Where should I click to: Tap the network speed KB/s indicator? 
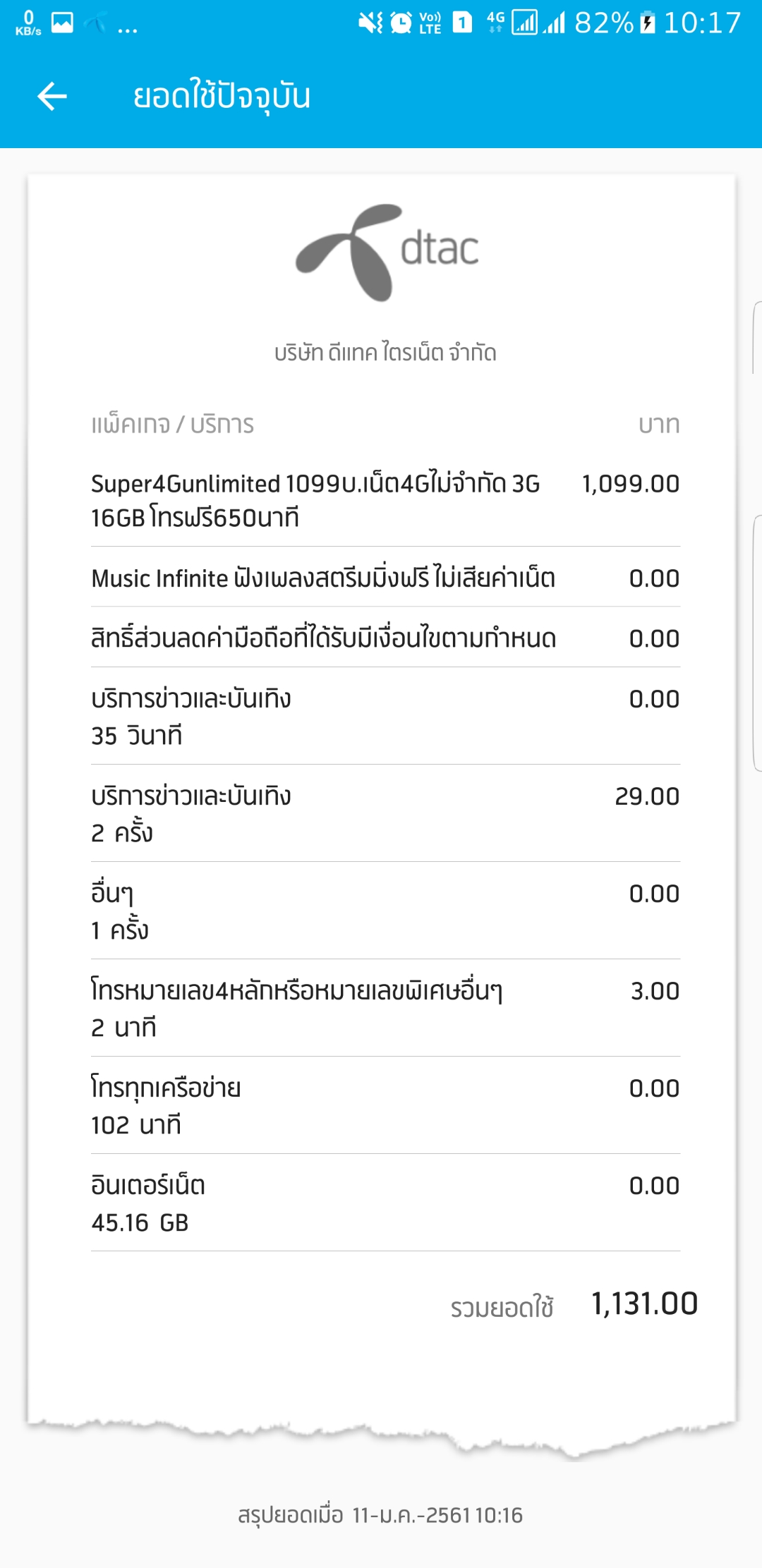[x=28, y=23]
